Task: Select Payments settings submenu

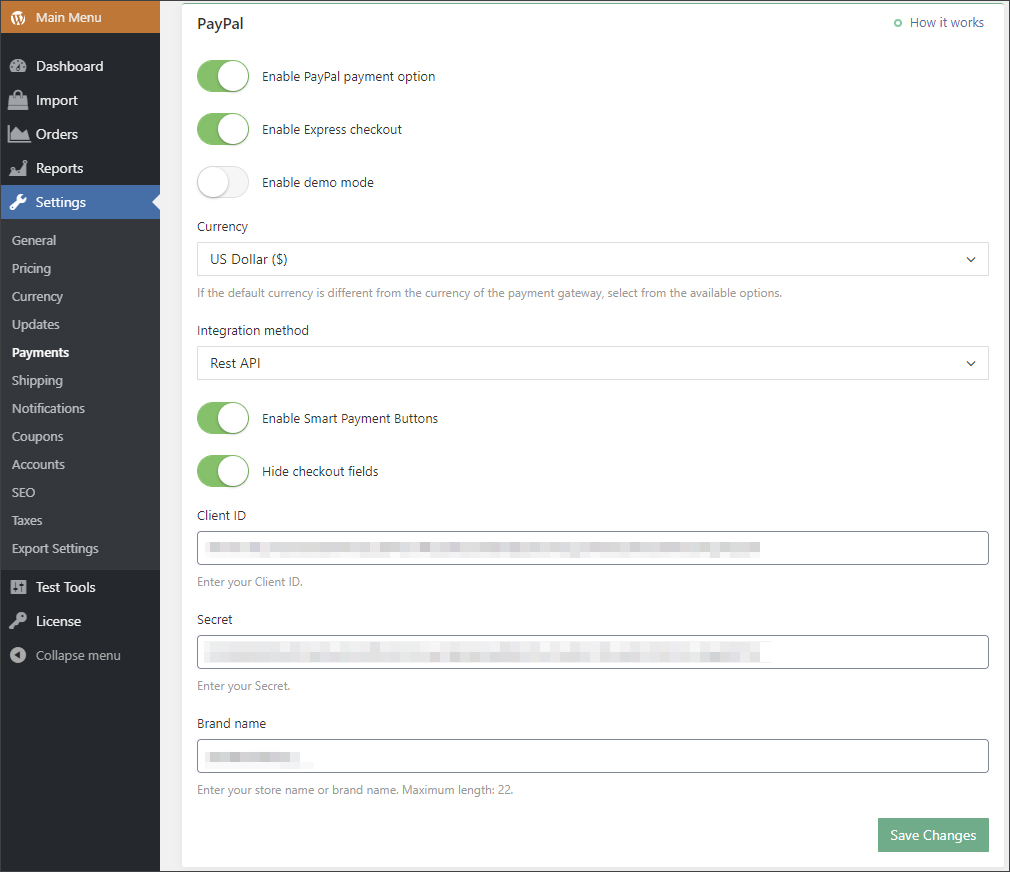Action: 41,353
